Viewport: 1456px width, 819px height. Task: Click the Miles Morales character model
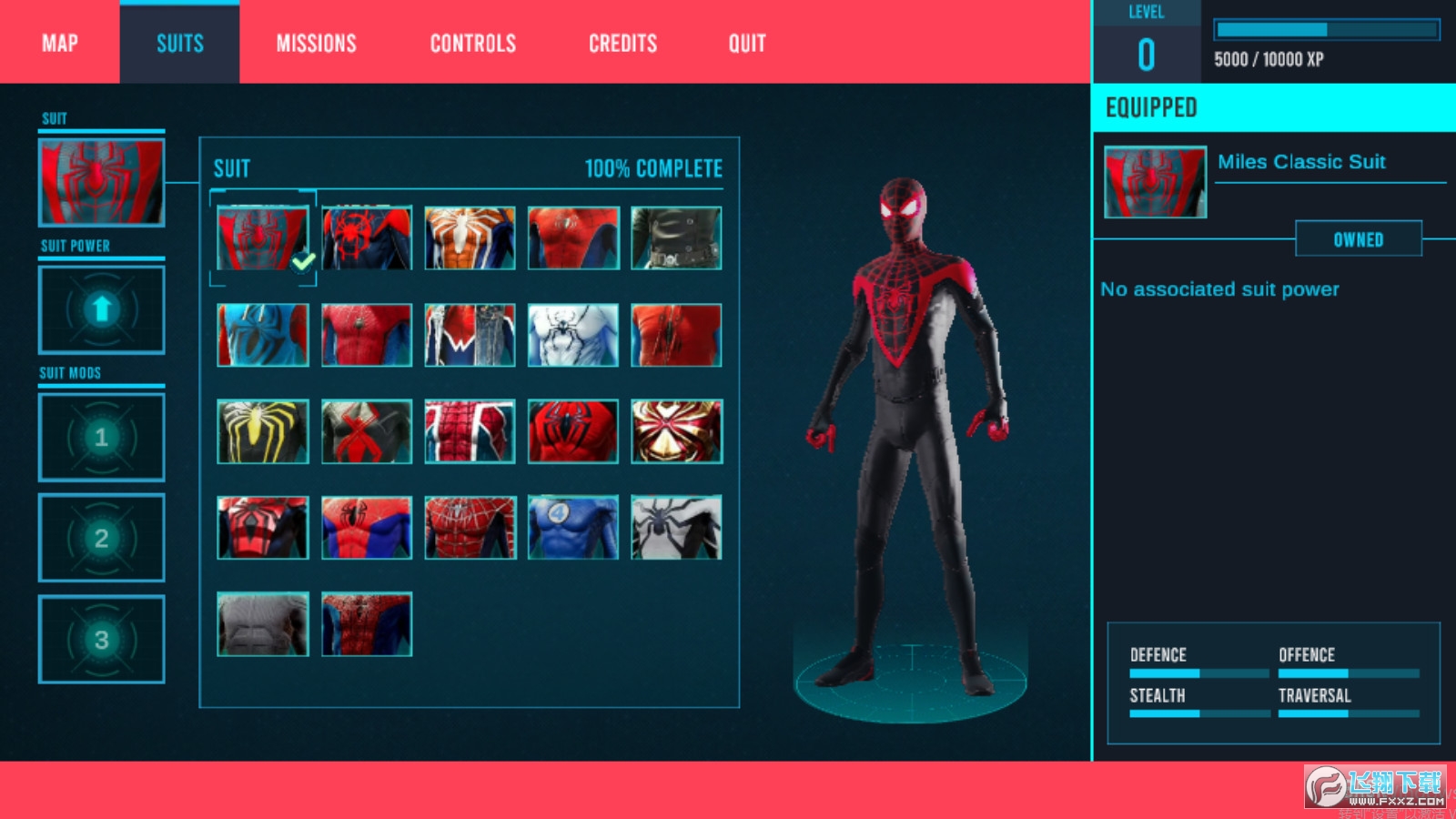point(910,437)
